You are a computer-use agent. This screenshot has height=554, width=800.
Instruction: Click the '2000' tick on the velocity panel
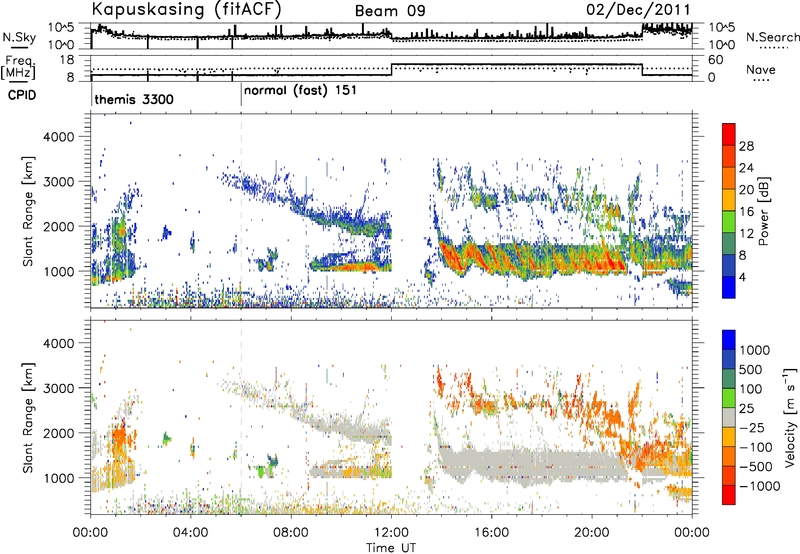coord(61,433)
